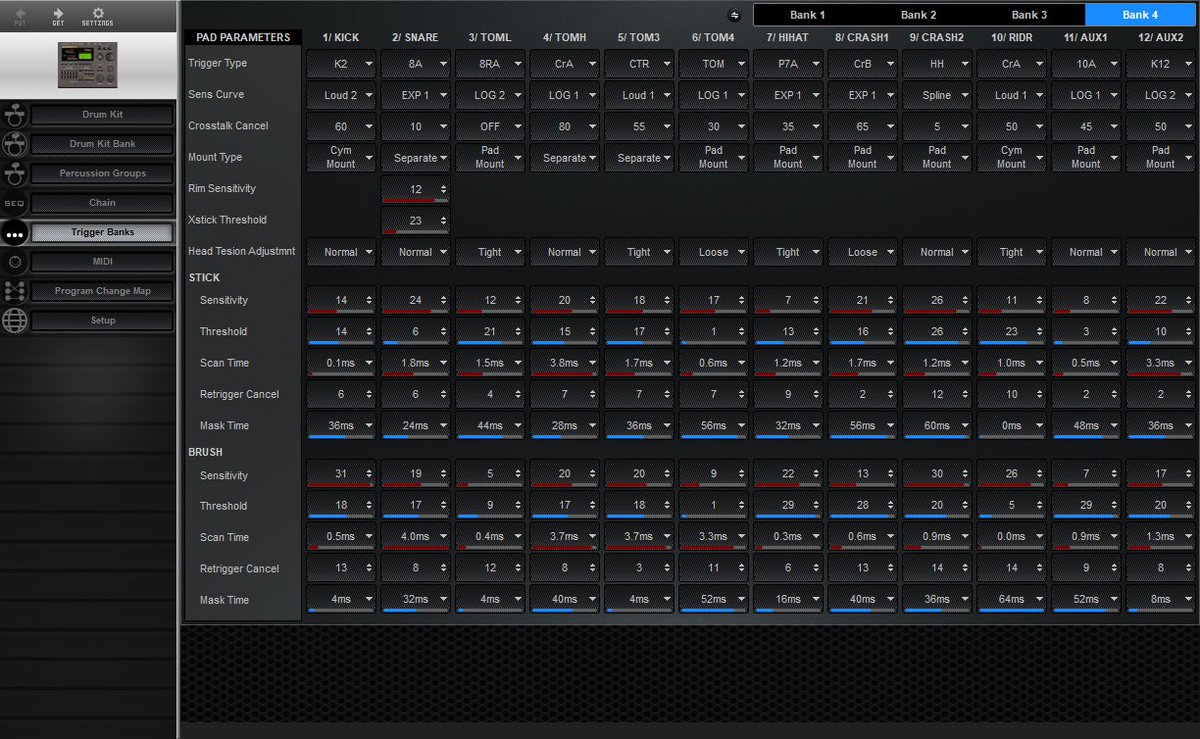This screenshot has height=739, width=1200.
Task: Select the Bank 4 tab
Action: (1140, 15)
